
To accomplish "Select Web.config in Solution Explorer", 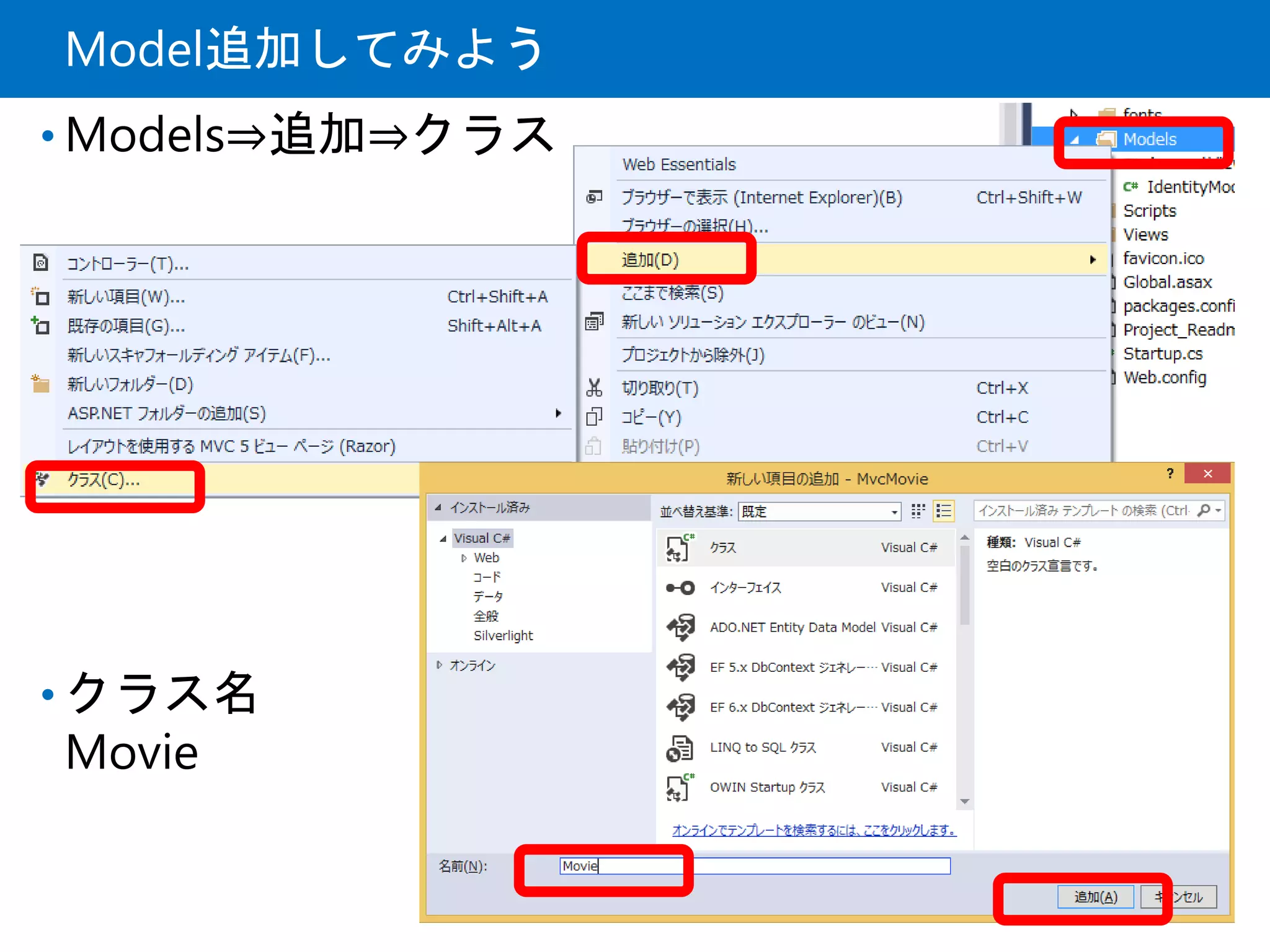I will coord(1165,377).
